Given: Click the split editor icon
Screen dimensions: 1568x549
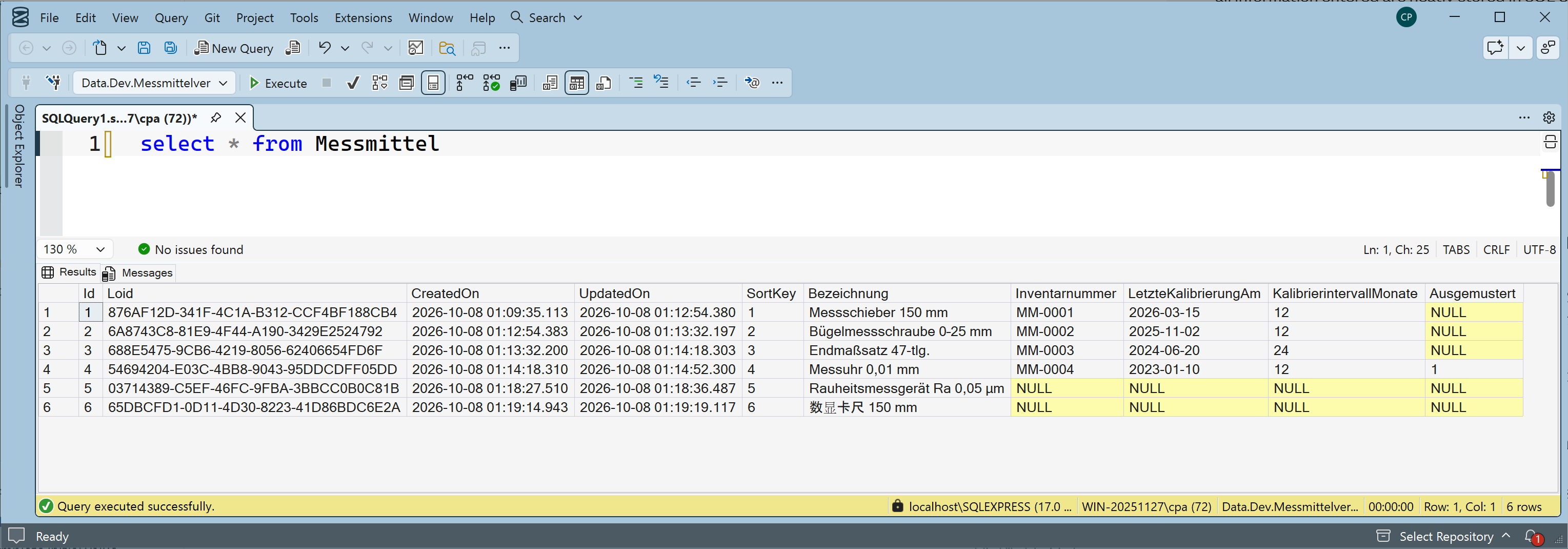Looking at the screenshot, I should coord(1551,143).
